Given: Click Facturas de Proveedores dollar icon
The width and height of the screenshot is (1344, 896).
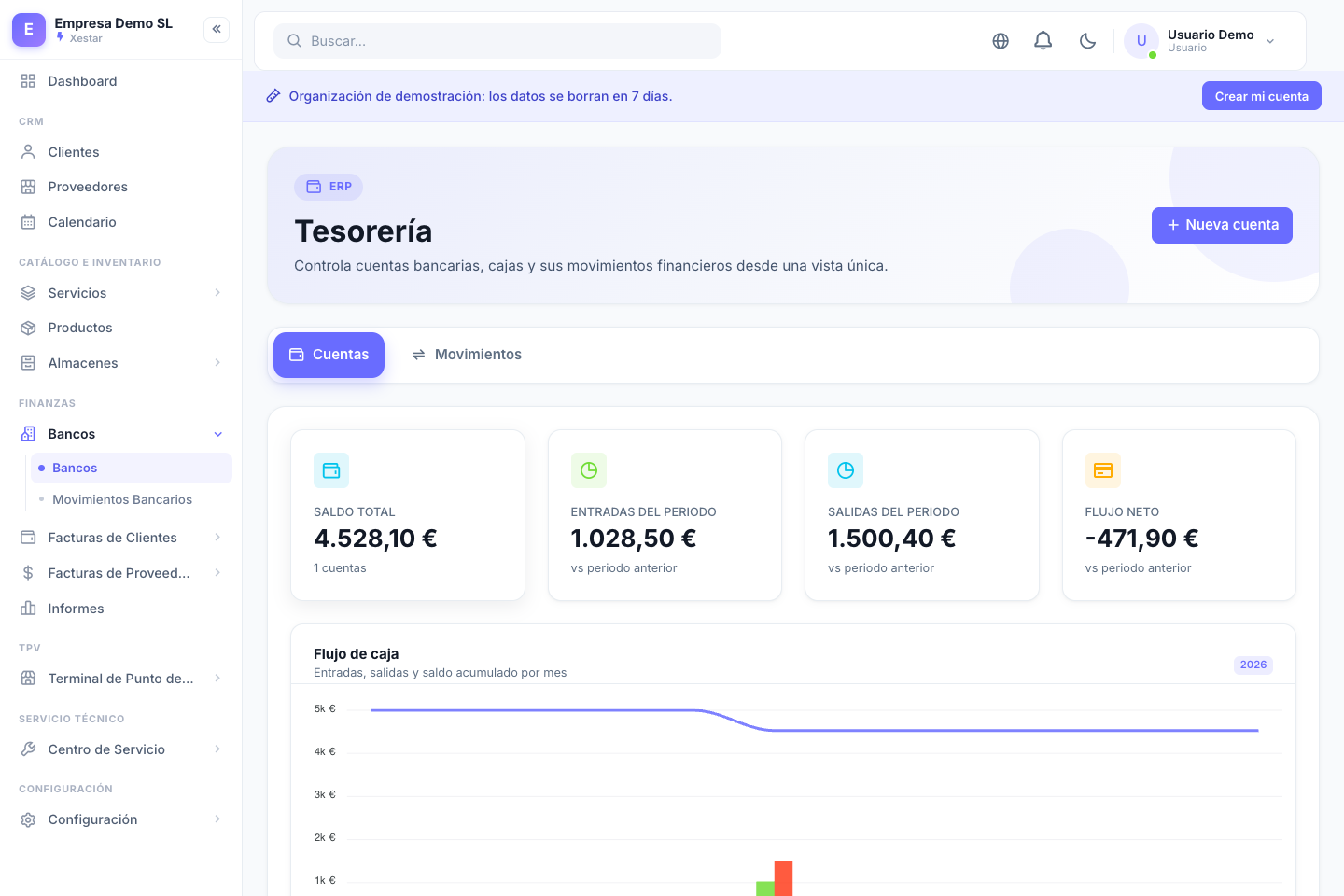Looking at the screenshot, I should 28,573.
